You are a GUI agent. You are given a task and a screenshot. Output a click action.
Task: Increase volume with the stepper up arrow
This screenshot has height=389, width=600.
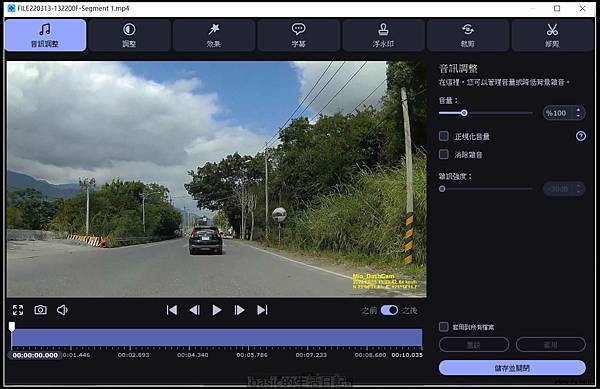tap(579, 109)
